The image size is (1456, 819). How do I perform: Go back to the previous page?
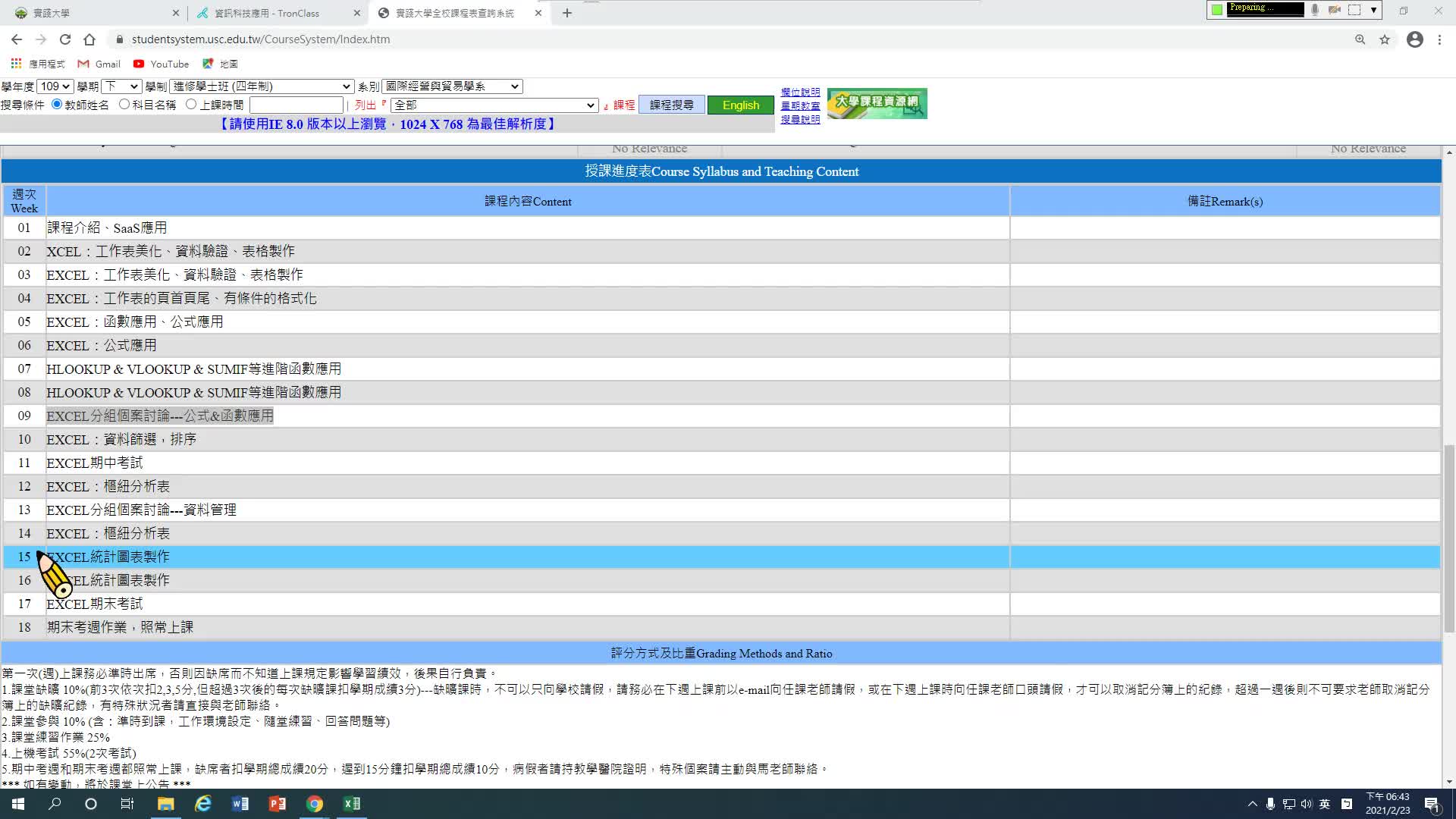(17, 39)
